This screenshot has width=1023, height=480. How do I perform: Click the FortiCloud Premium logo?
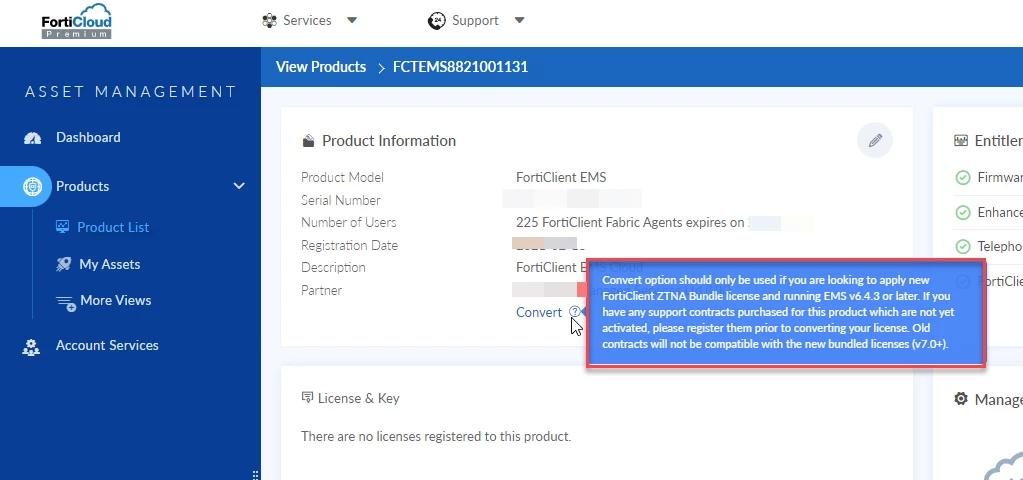click(x=76, y=20)
